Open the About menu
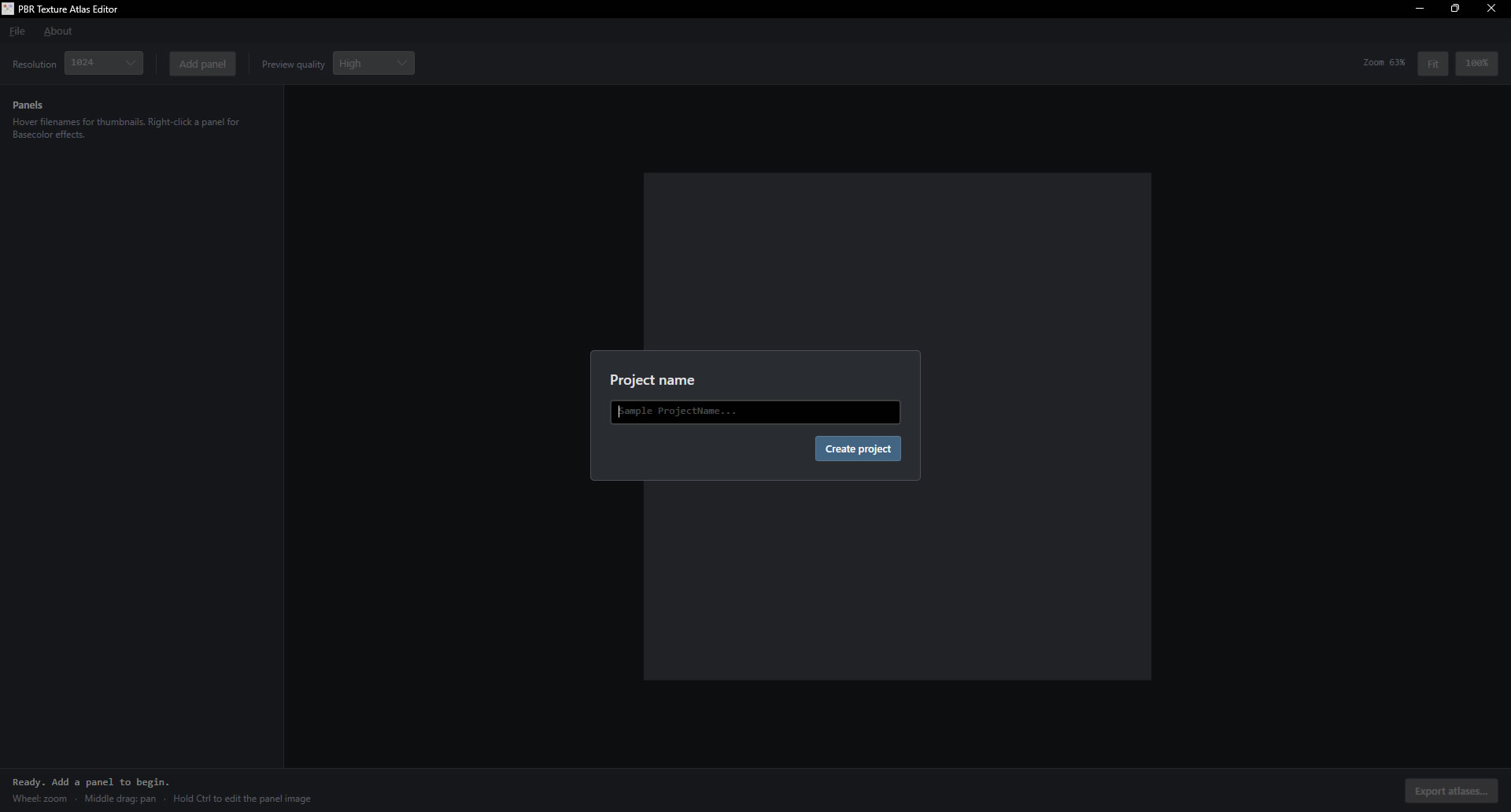Viewport: 1511px width, 812px height. (x=57, y=31)
